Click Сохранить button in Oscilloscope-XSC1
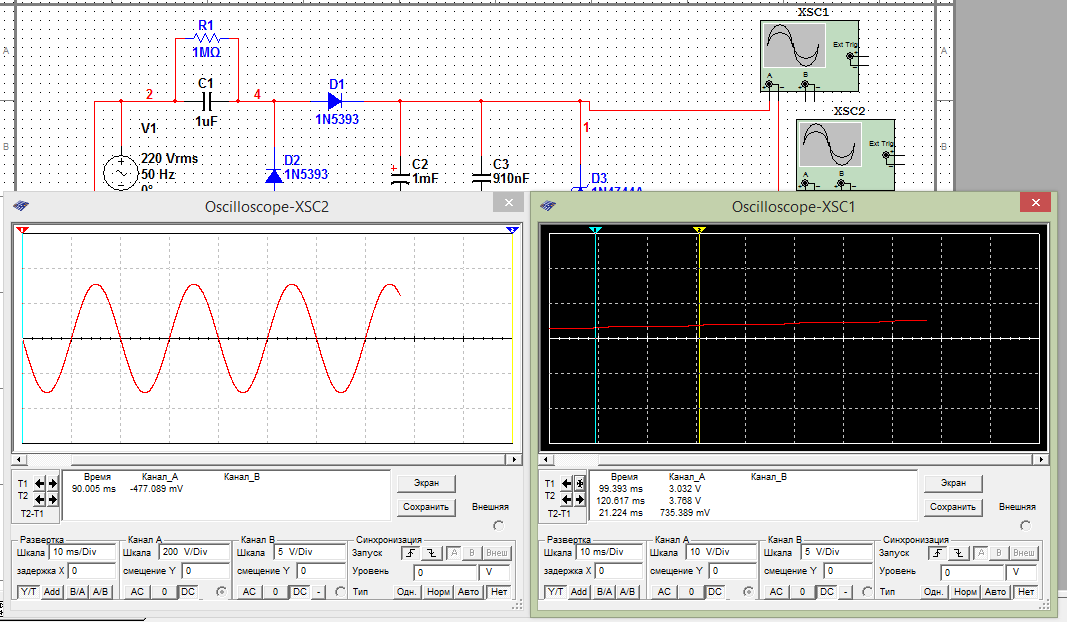 point(953,507)
